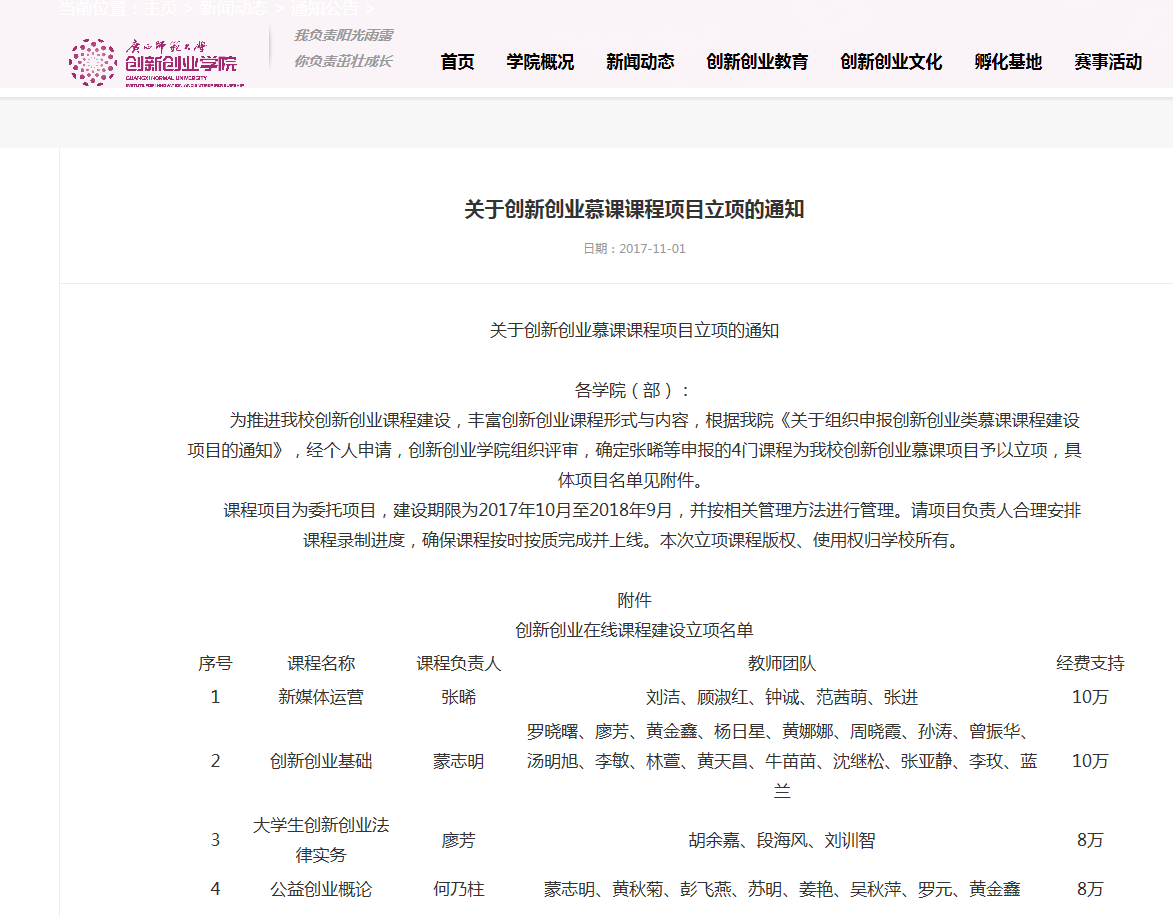Viewport: 1173px width, 917px height.
Task: Click the slogan text 我负责阳光雨露
Action: click(x=343, y=35)
